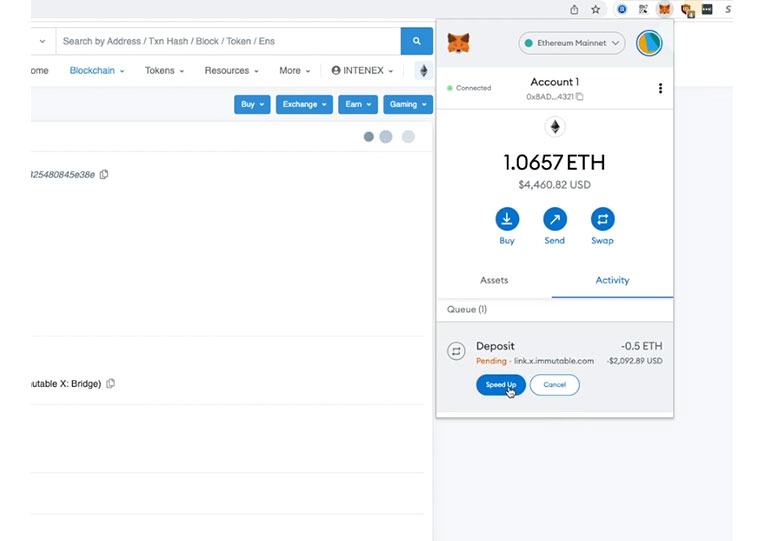
Task: Click the Deposit transaction swap icon
Action: [456, 351]
